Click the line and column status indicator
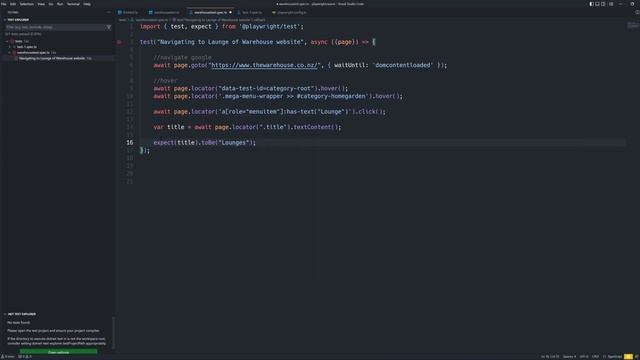Image resolution: width=640 pixels, height=360 pixels. coord(550,357)
